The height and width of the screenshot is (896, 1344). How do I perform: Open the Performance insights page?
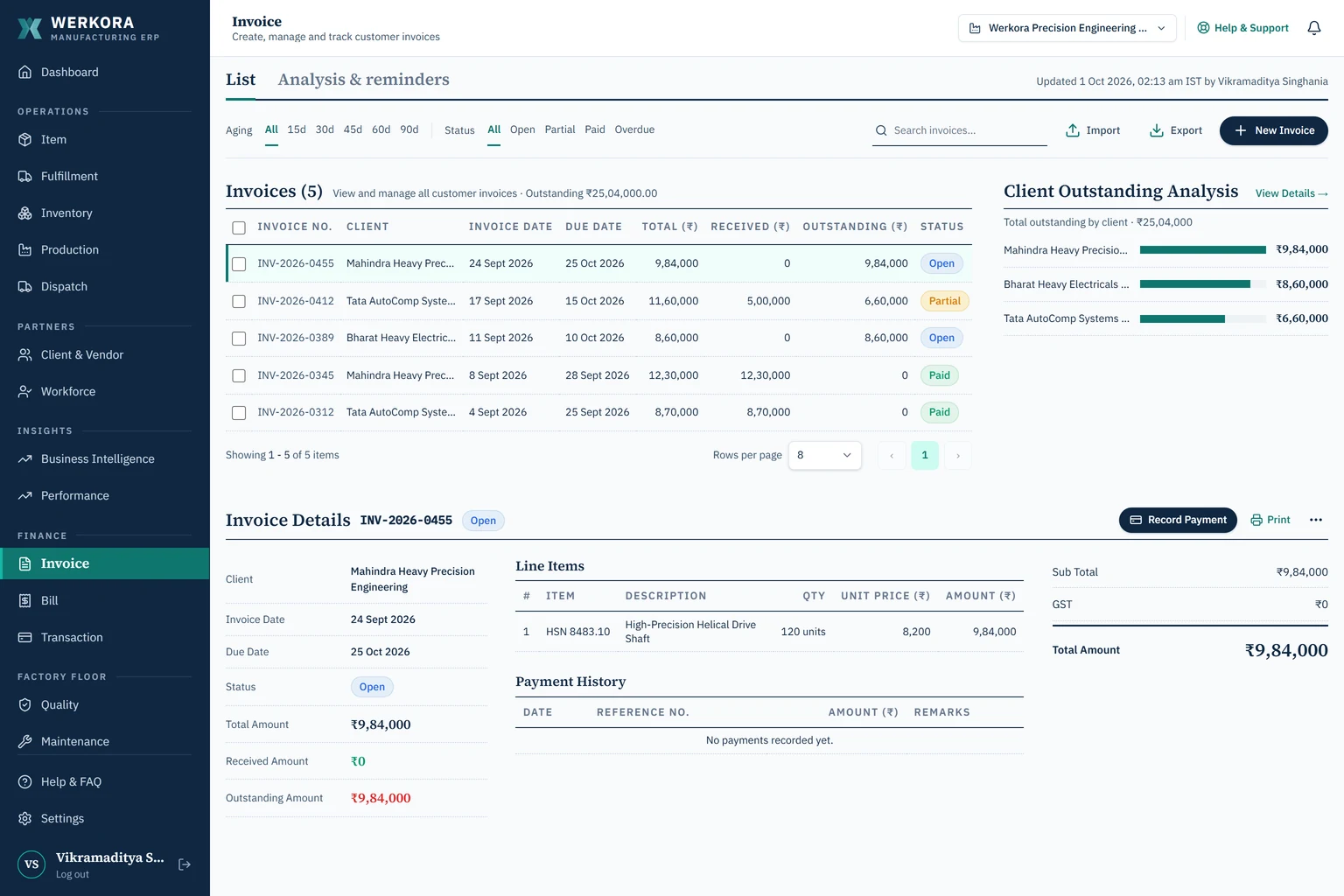pos(104,495)
